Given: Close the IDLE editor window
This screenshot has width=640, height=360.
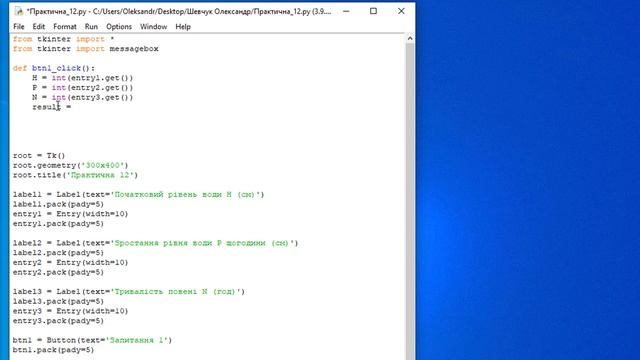Looking at the screenshot, I should click(x=401, y=11).
